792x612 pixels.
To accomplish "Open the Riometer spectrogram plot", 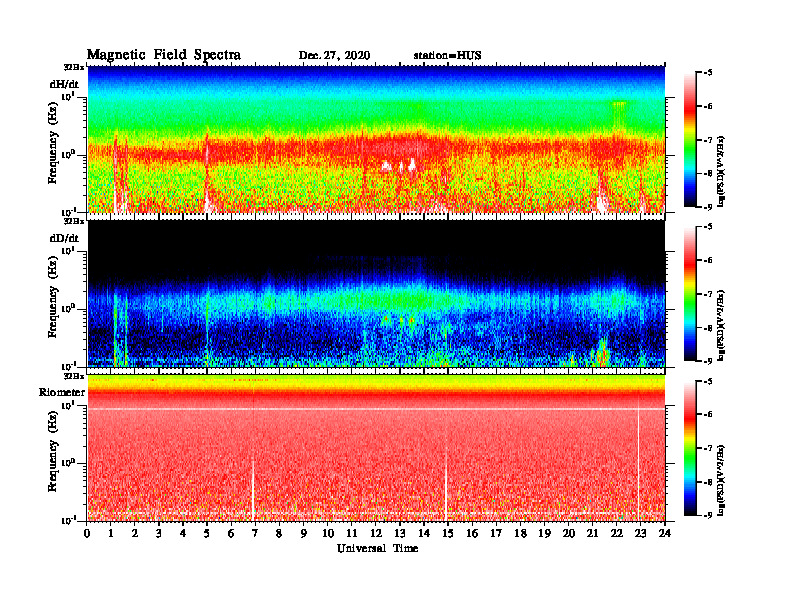I will (x=376, y=448).
